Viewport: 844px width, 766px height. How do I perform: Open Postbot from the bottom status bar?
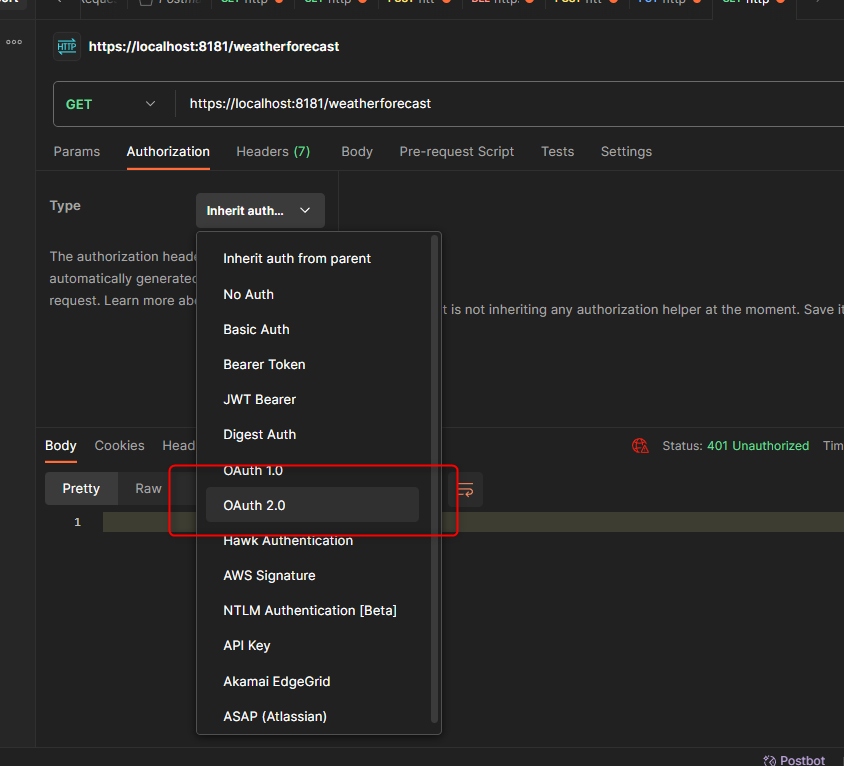(x=794, y=759)
